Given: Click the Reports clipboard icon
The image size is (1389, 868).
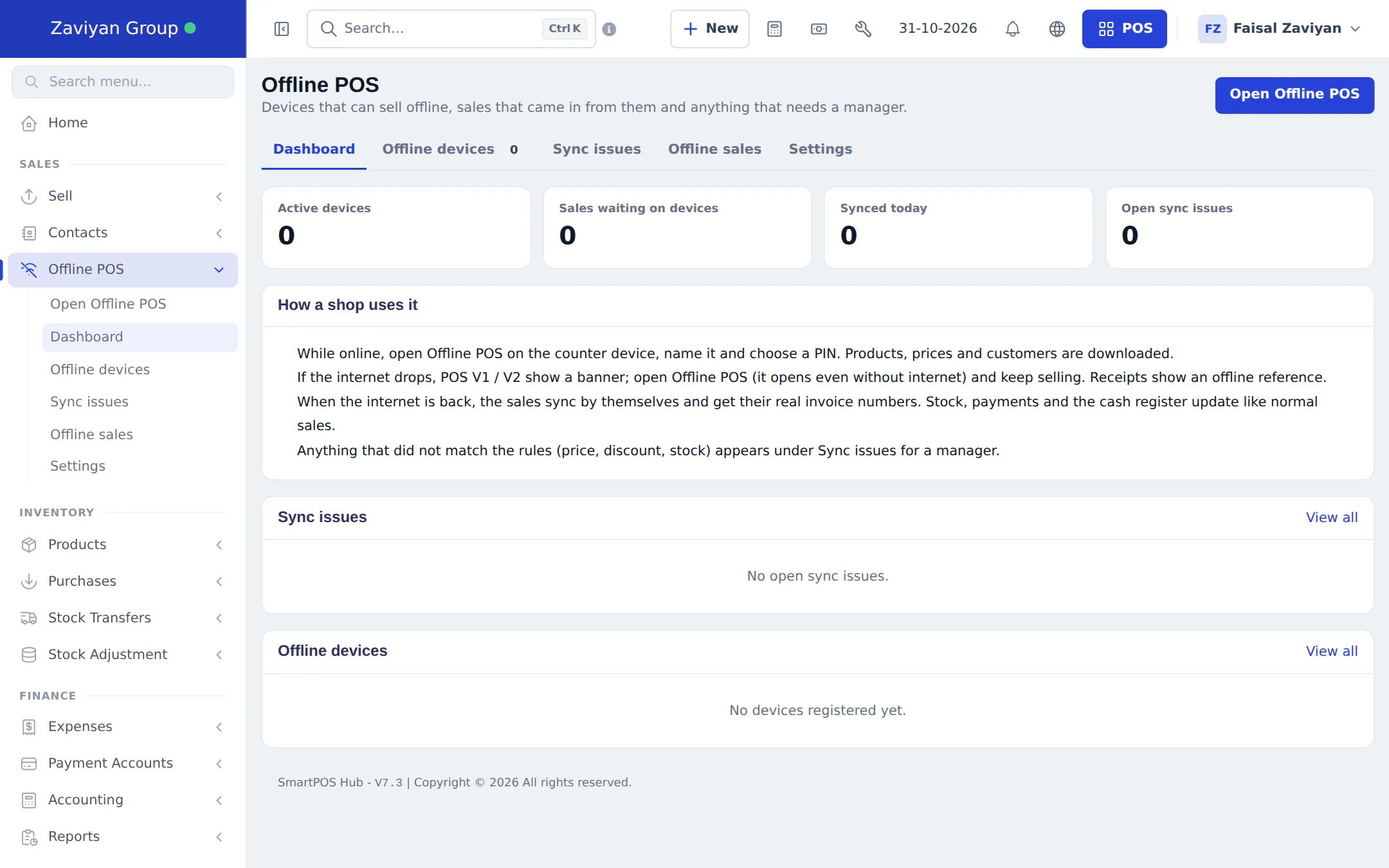Looking at the screenshot, I should coord(29,836).
